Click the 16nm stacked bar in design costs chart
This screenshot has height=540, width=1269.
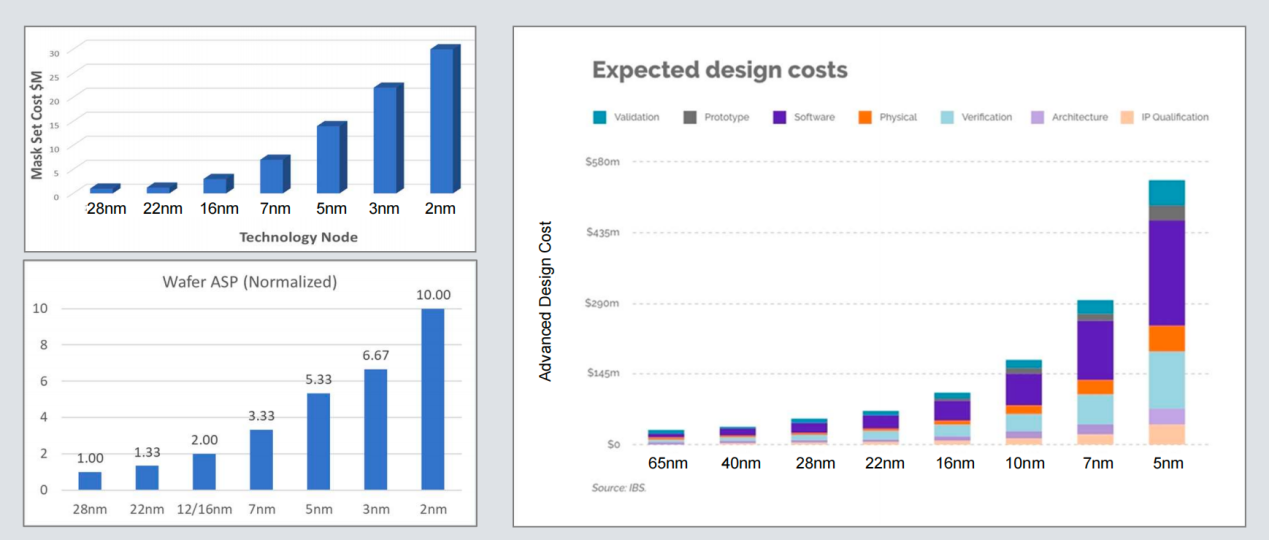(x=952, y=419)
